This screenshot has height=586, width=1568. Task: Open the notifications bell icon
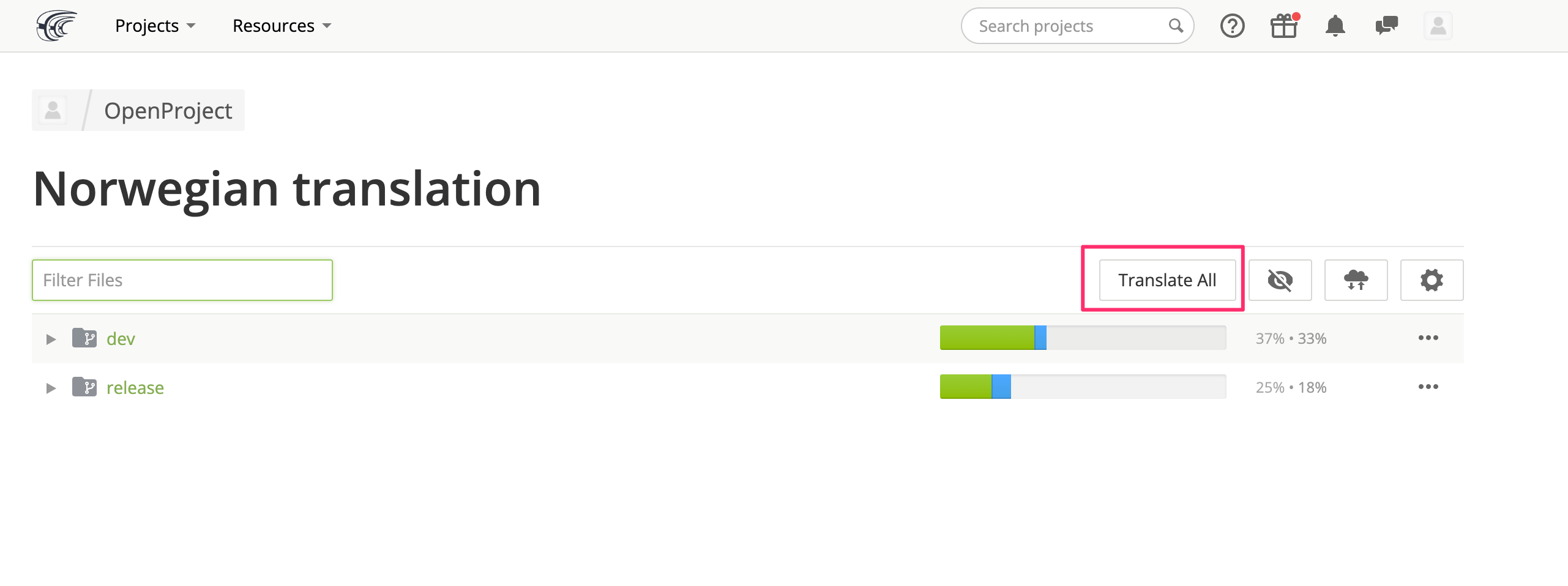(1335, 26)
